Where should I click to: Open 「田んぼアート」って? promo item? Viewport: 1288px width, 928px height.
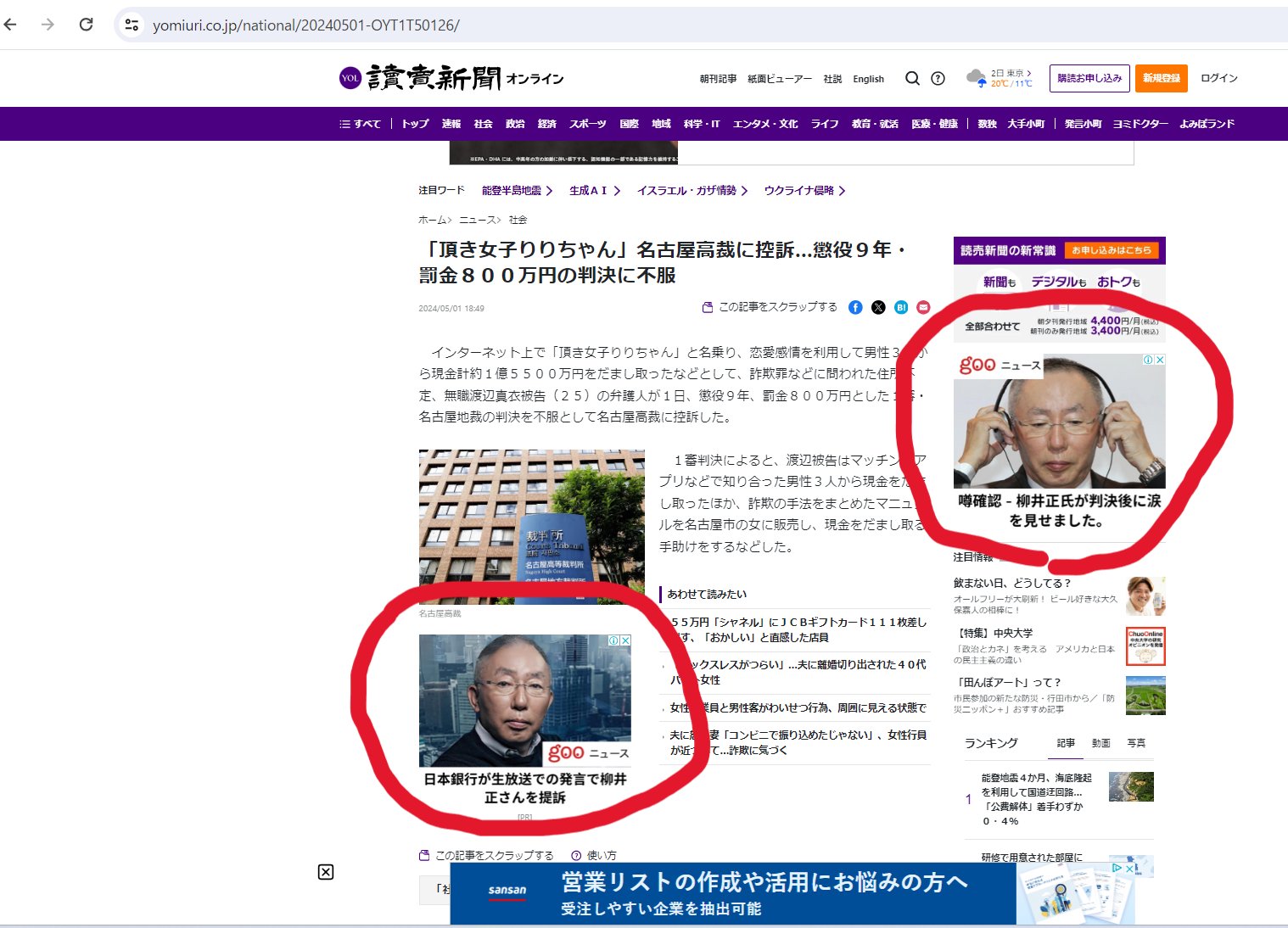[x=1060, y=696]
